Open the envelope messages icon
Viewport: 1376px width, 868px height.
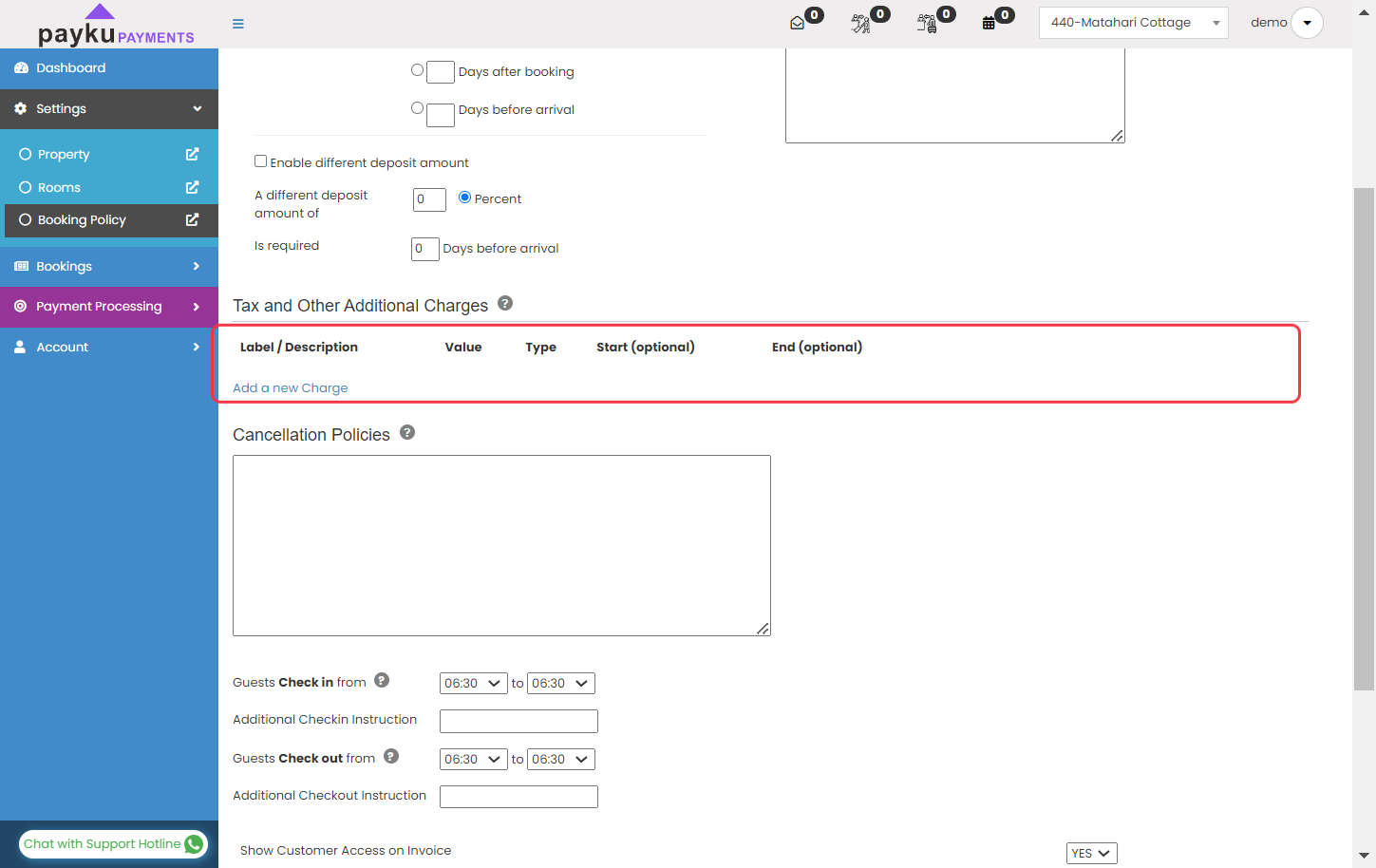(798, 23)
